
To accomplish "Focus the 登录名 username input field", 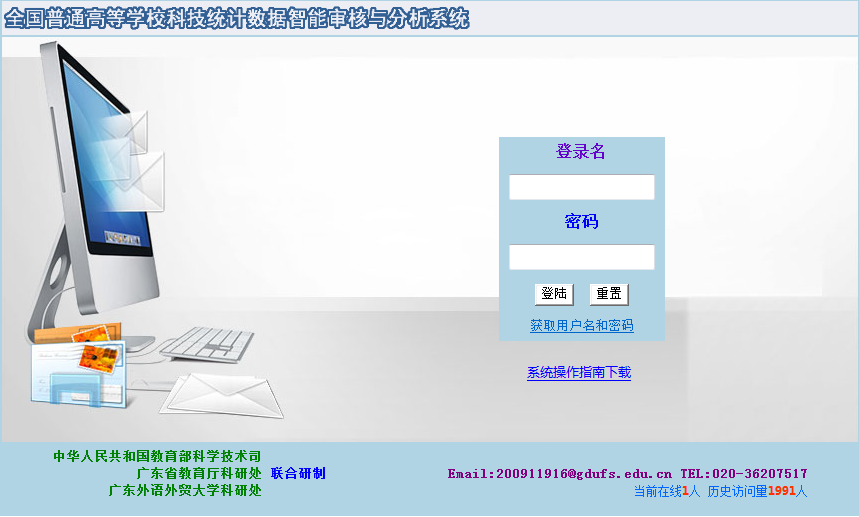I will (x=581, y=188).
